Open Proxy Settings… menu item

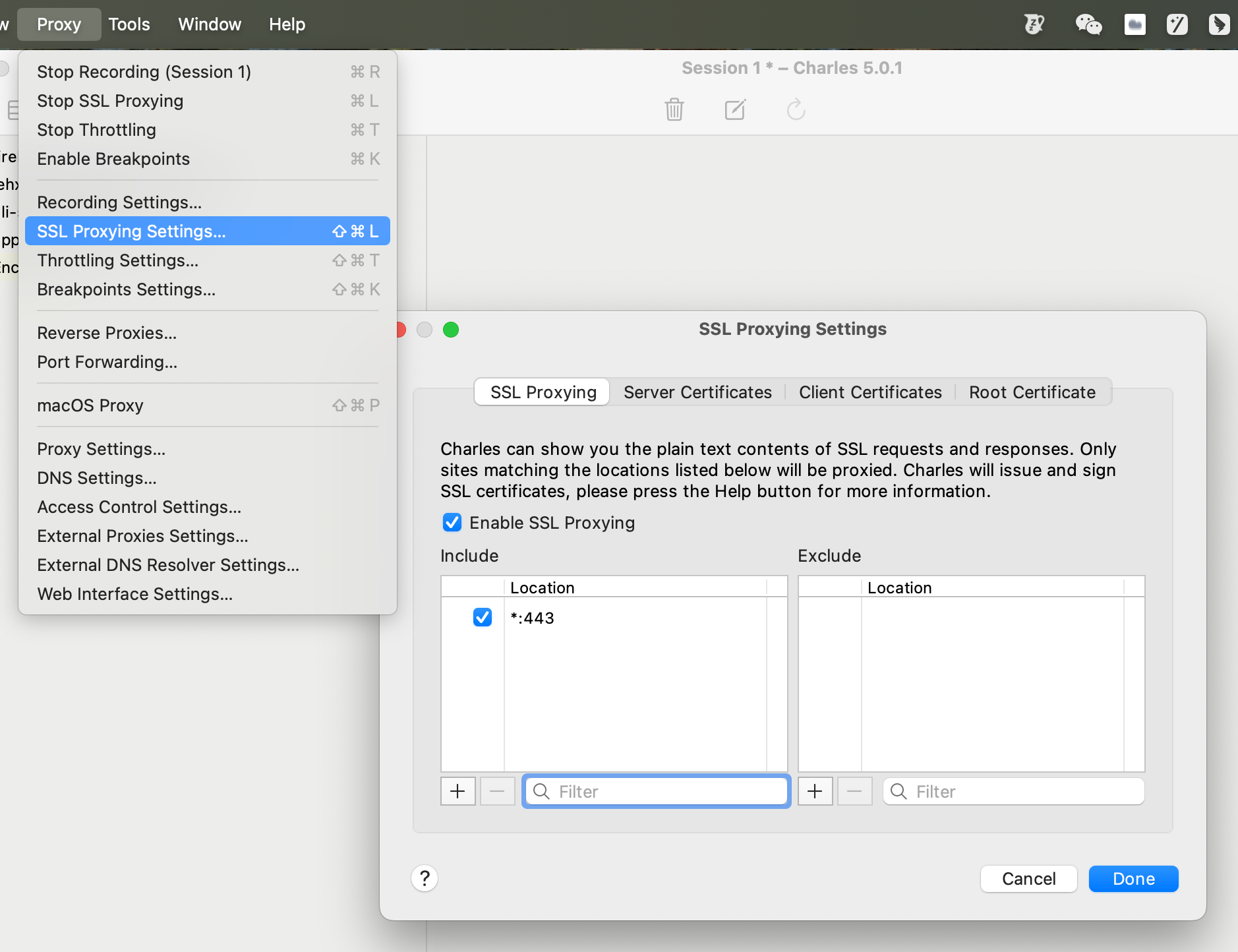pyautogui.click(x=208, y=449)
